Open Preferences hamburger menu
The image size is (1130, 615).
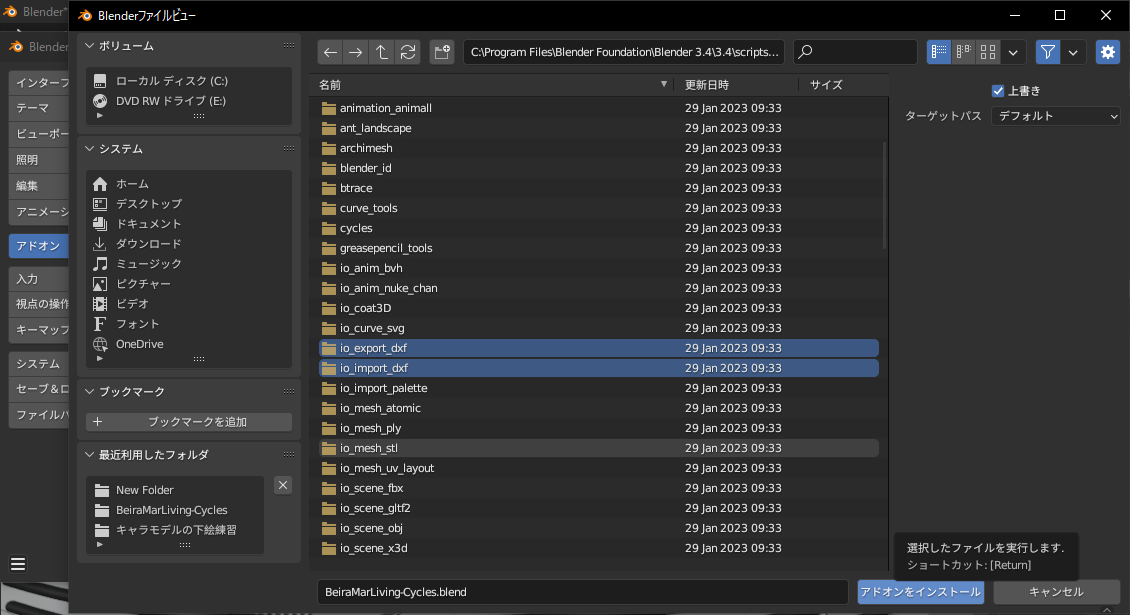pyautogui.click(x=18, y=564)
